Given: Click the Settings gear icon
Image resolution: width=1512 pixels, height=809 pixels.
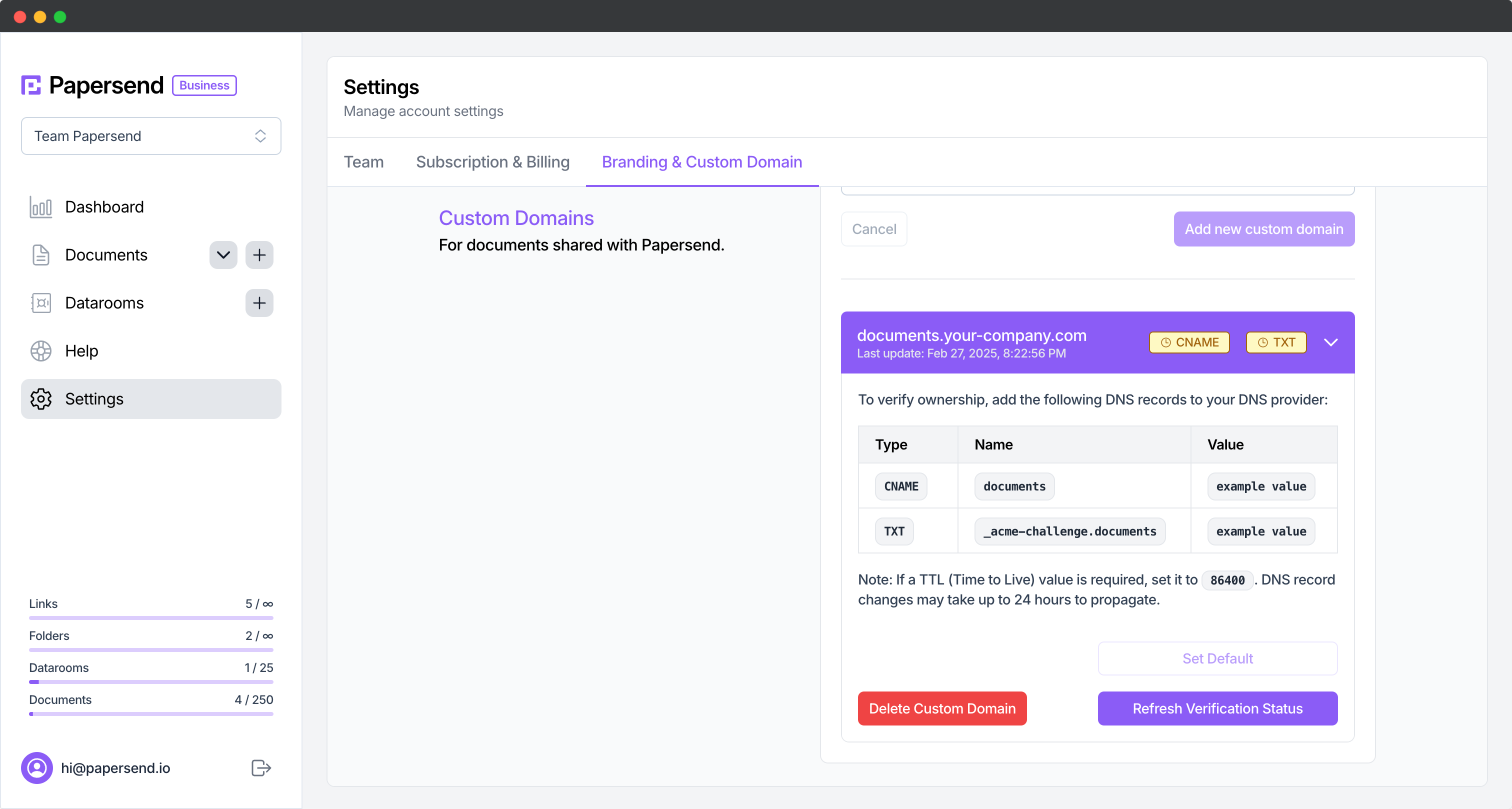Looking at the screenshot, I should pos(40,399).
